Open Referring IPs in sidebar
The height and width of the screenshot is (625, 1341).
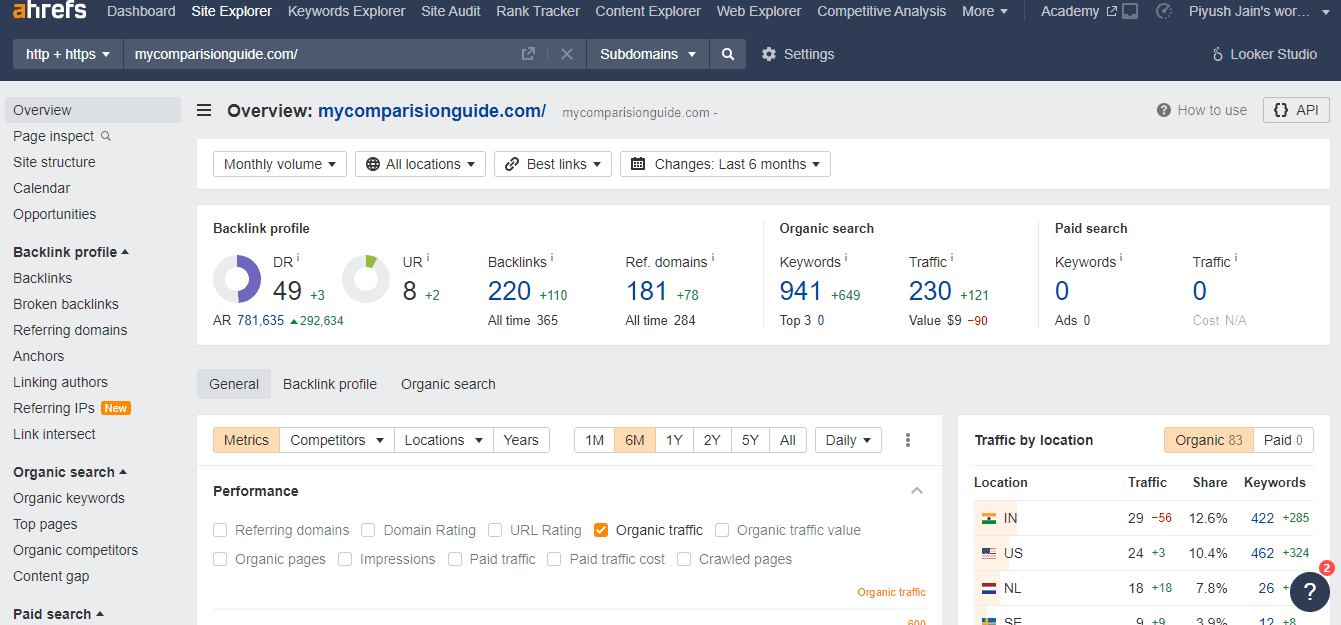(54, 408)
